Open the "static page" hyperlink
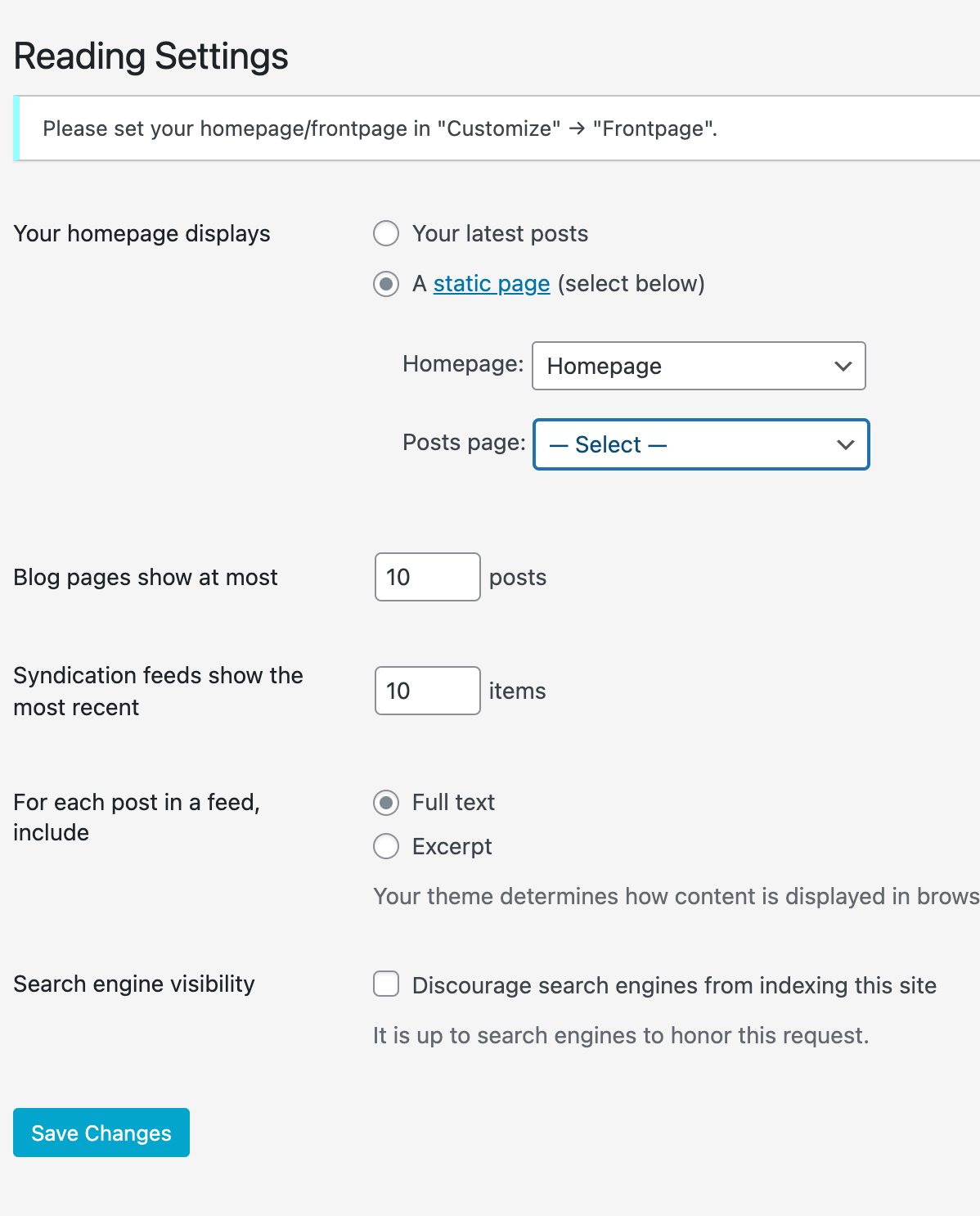This screenshot has height=1216, width=980. click(491, 284)
